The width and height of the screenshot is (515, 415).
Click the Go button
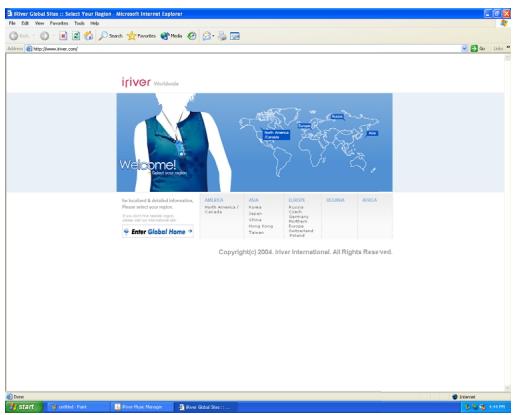478,49
